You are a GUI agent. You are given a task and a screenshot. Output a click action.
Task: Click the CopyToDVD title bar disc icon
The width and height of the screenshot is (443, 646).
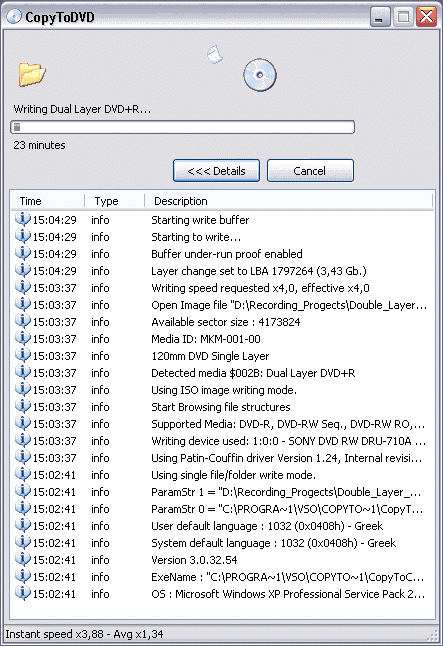pyautogui.click(x=14, y=16)
